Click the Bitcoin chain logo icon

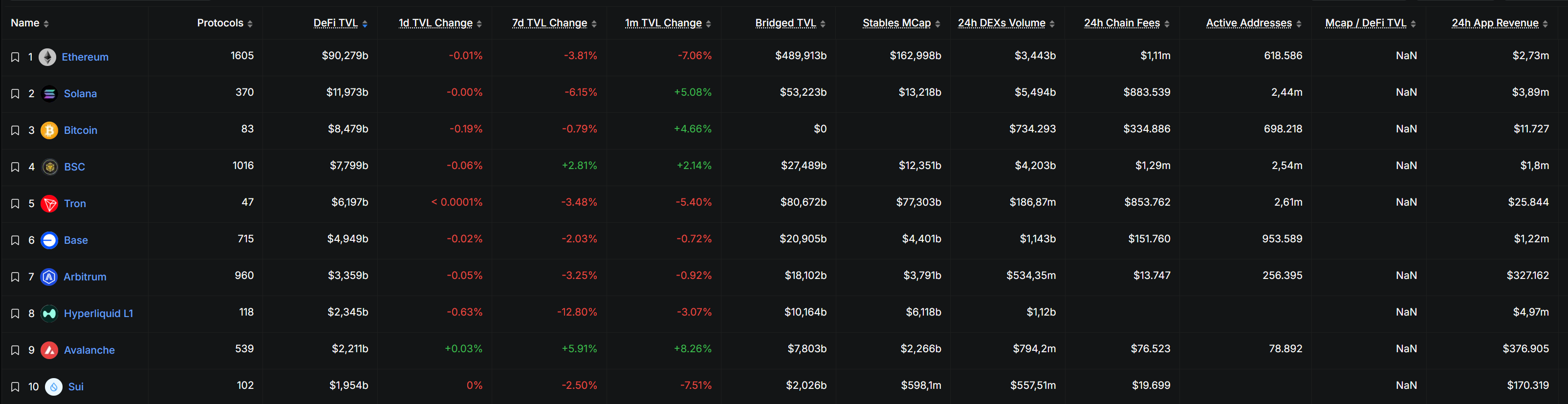tap(49, 130)
